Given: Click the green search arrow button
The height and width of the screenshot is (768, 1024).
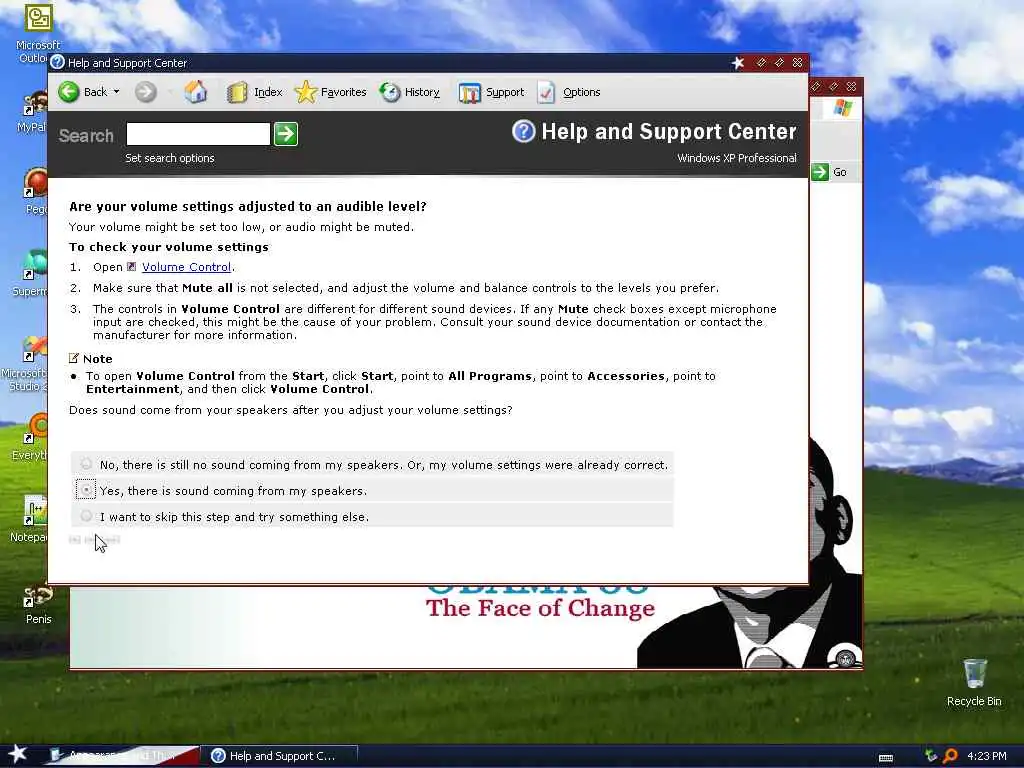Looking at the screenshot, I should click(285, 134).
